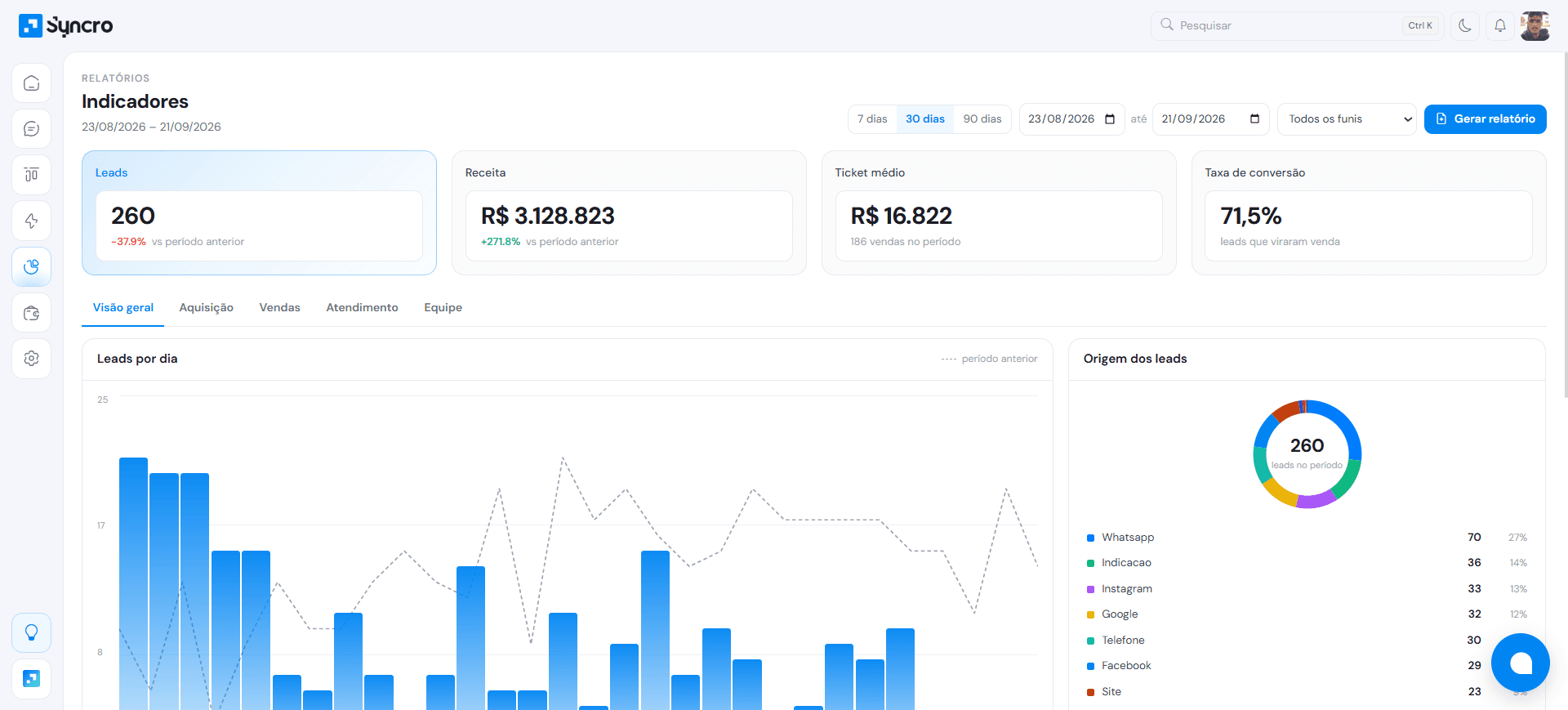Click the +271.8% revenue variation text

click(501, 242)
